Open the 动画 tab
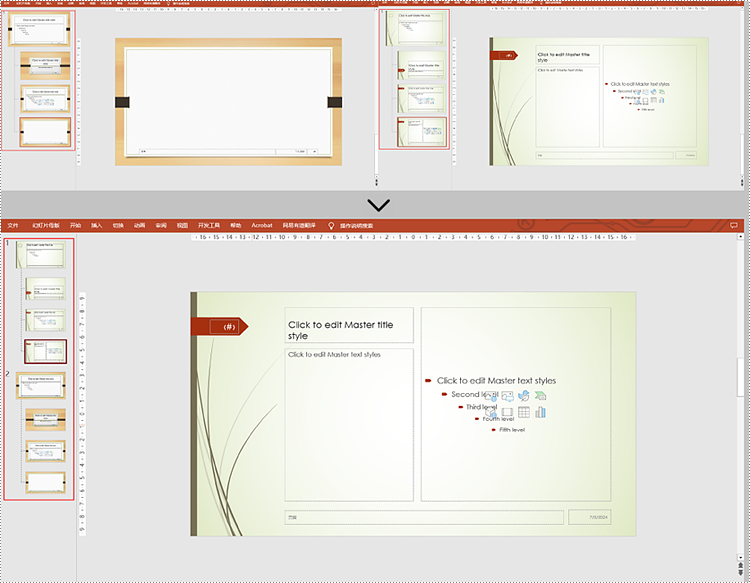750x583 pixels. click(139, 225)
